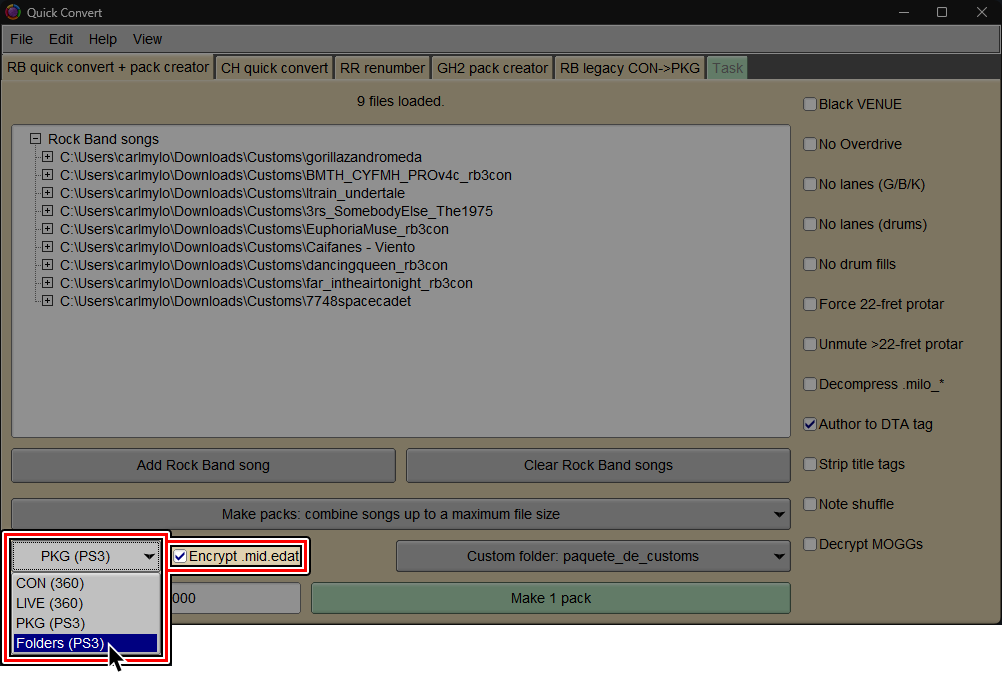This screenshot has height=680, width=1002.
Task: Open the Task tab
Action: coord(727,68)
